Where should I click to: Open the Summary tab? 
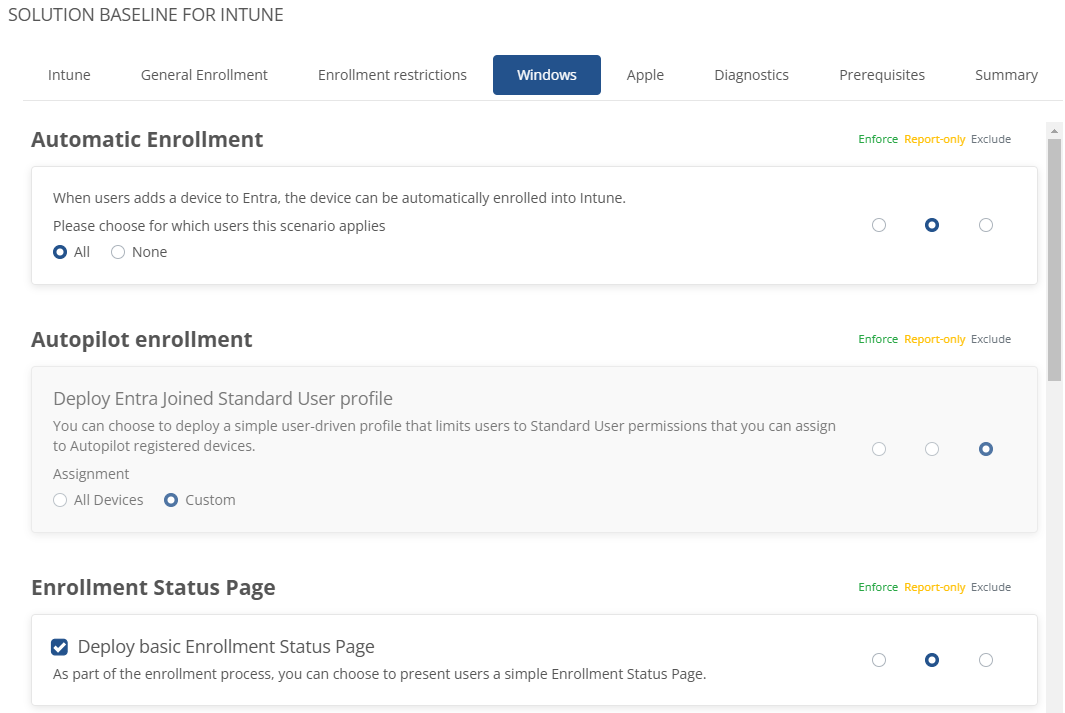[x=1006, y=75]
